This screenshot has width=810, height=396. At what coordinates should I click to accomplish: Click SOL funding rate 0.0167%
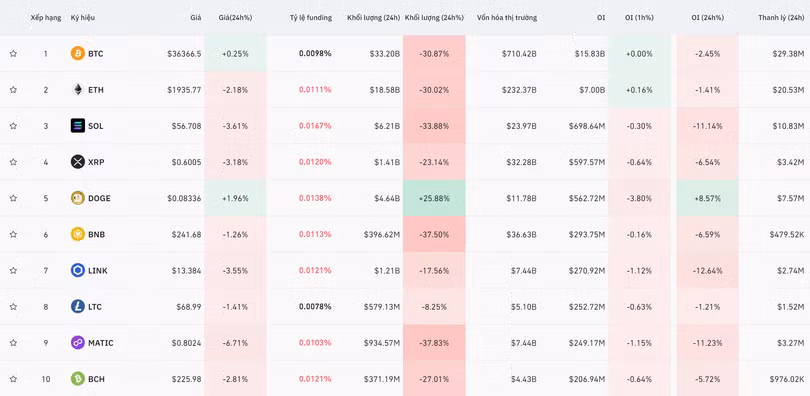pyautogui.click(x=315, y=126)
